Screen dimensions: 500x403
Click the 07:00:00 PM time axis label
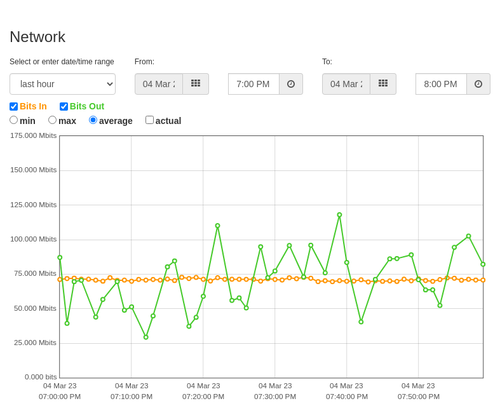(60, 397)
